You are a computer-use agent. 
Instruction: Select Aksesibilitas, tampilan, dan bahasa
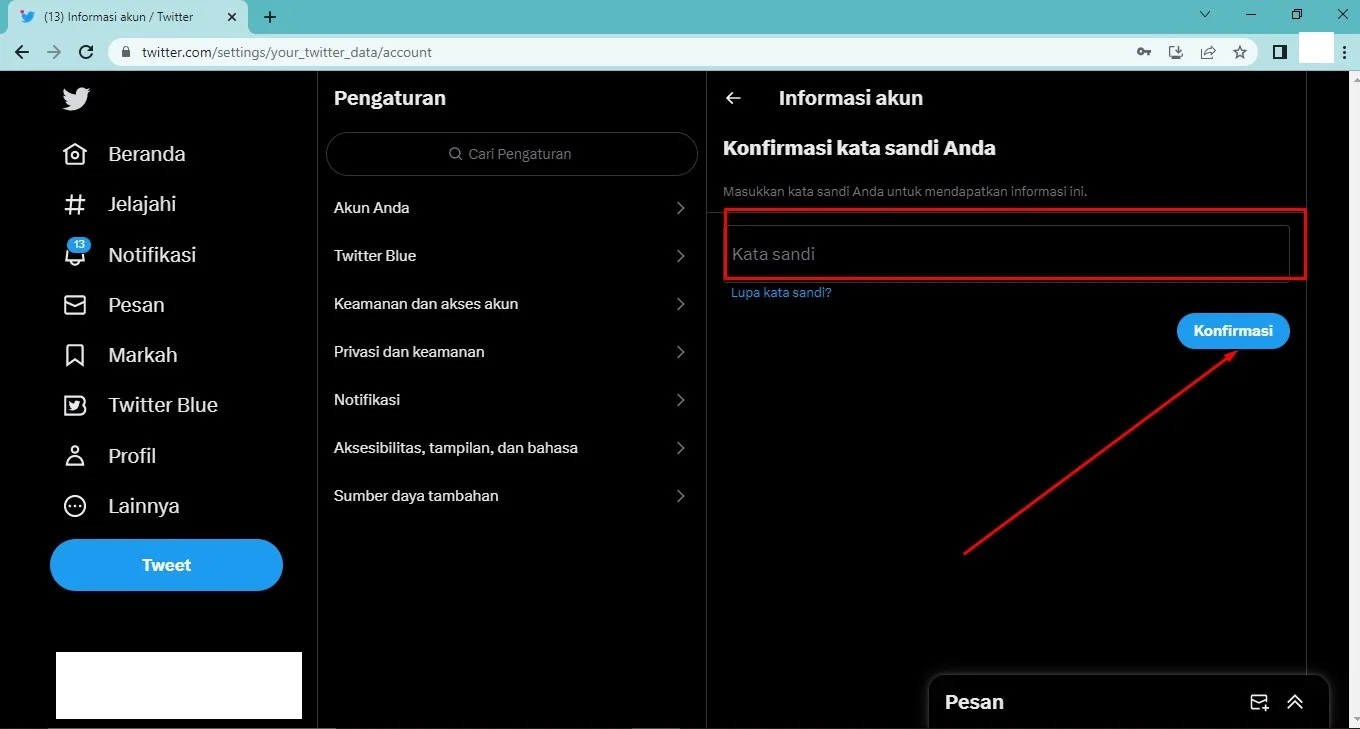pos(512,448)
